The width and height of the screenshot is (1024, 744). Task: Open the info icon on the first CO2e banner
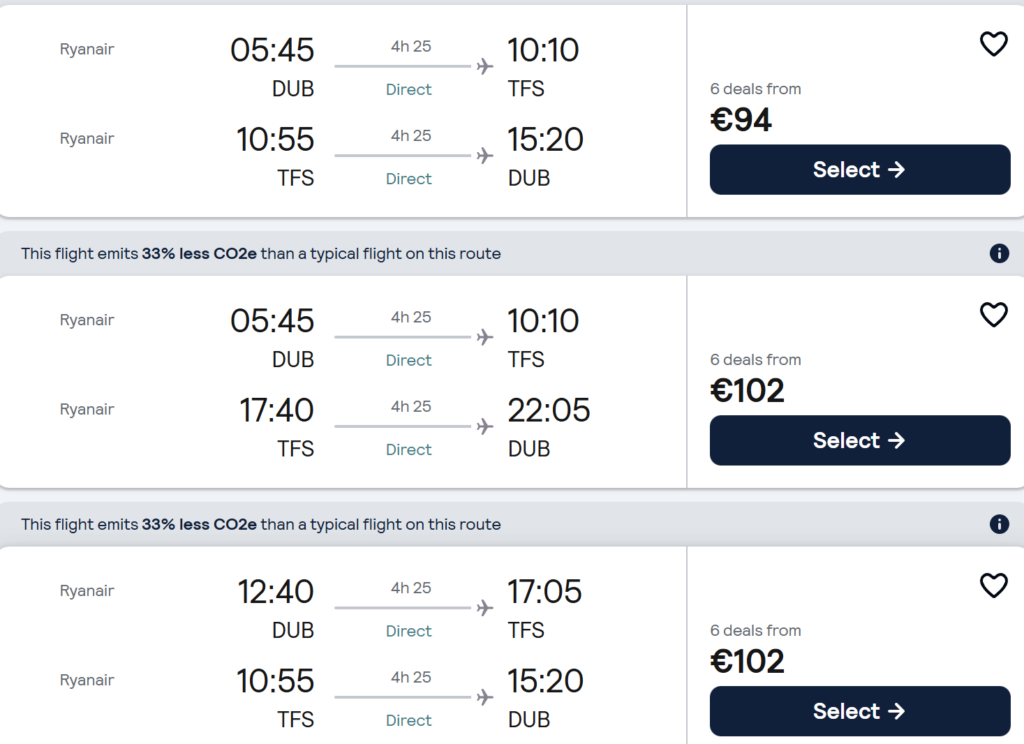pos(998,253)
